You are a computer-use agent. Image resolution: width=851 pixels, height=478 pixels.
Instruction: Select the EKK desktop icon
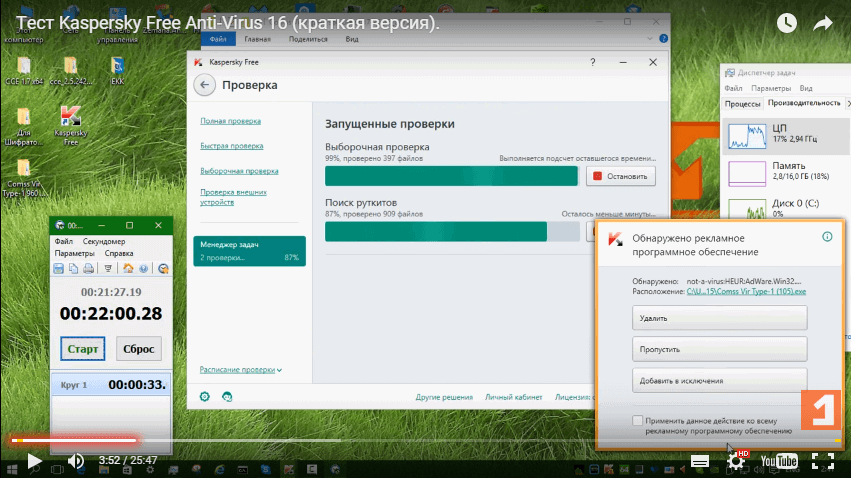pos(117,71)
